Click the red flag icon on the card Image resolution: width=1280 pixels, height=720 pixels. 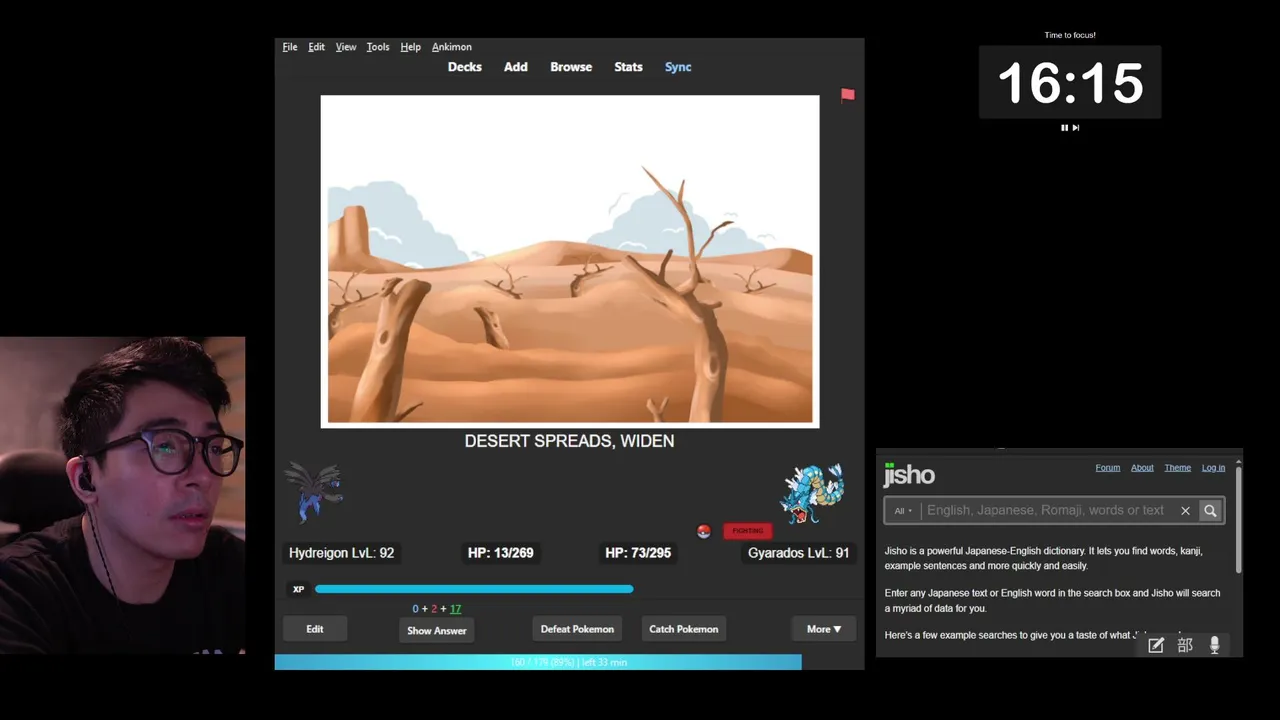tap(848, 95)
